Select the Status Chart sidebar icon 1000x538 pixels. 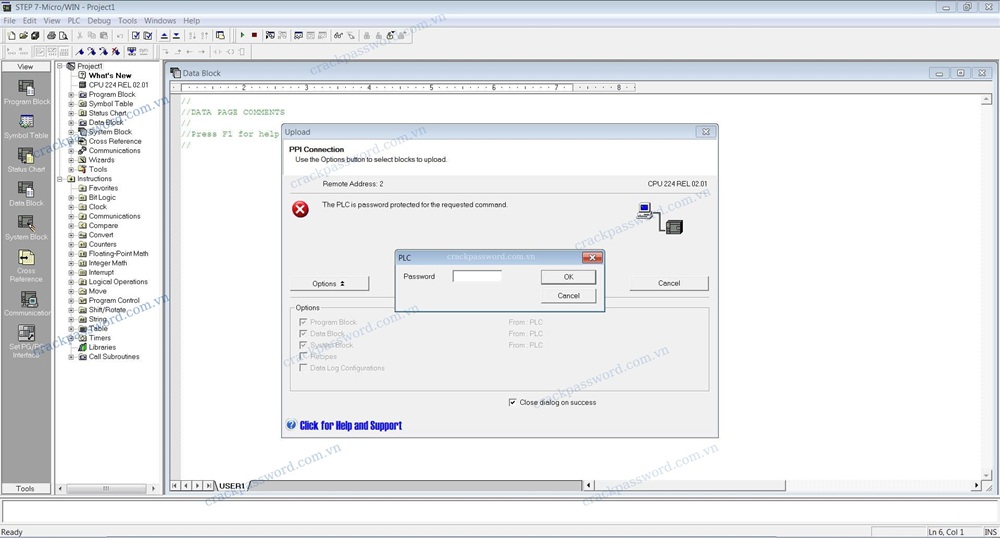26,159
